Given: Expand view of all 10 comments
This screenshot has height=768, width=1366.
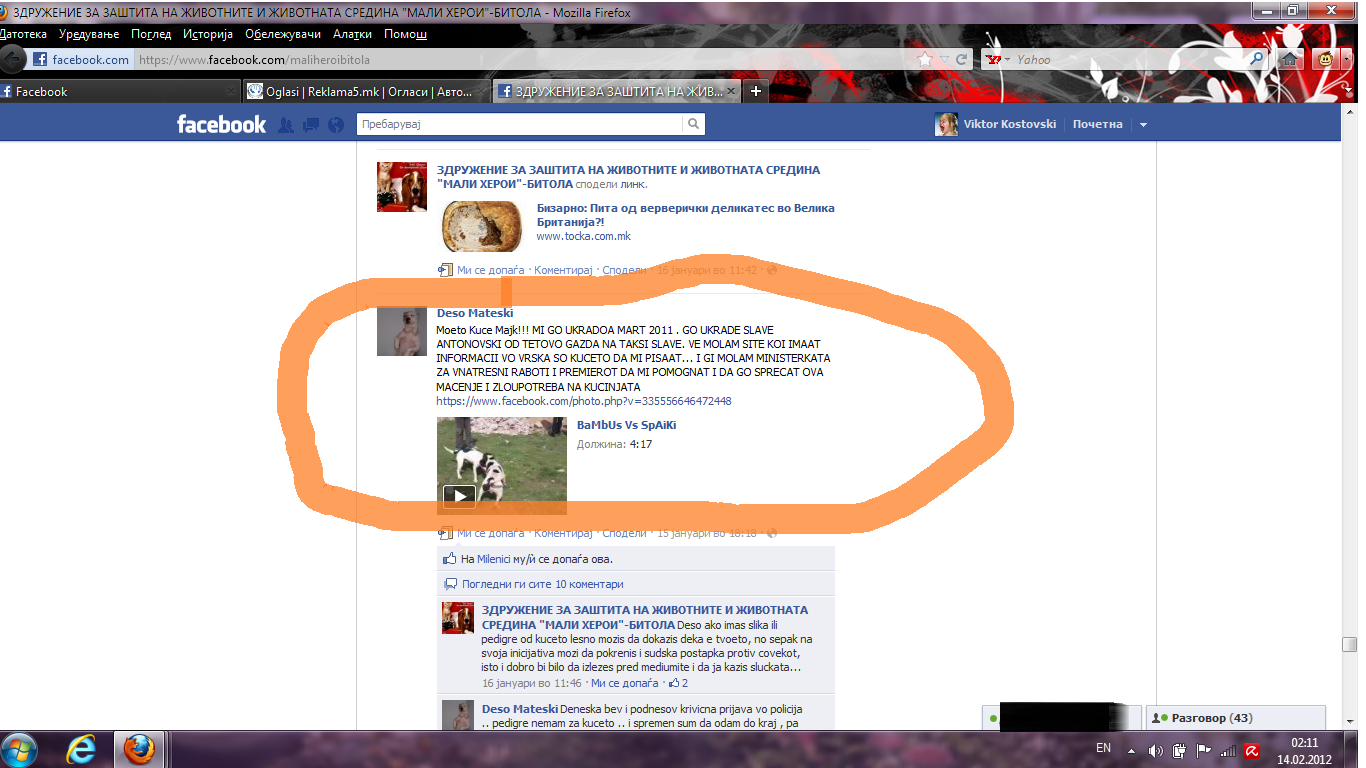Looking at the screenshot, I should pos(542,584).
